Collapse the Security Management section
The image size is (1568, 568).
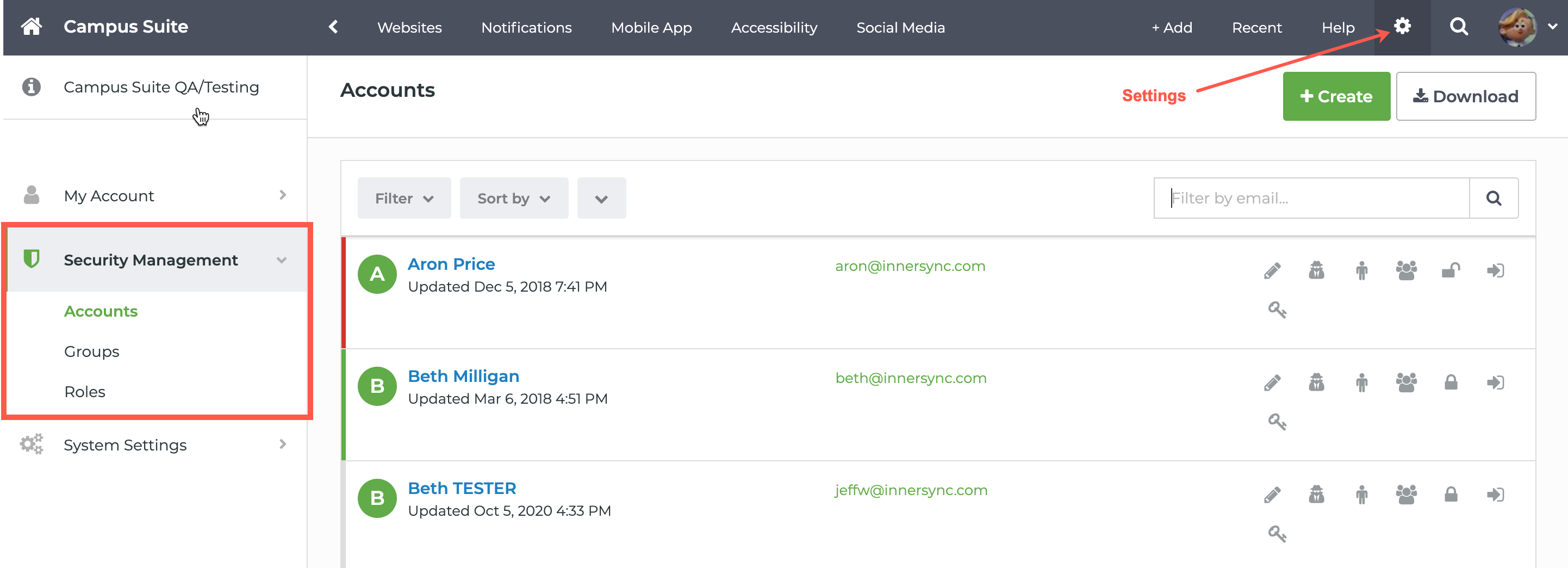[x=282, y=260]
